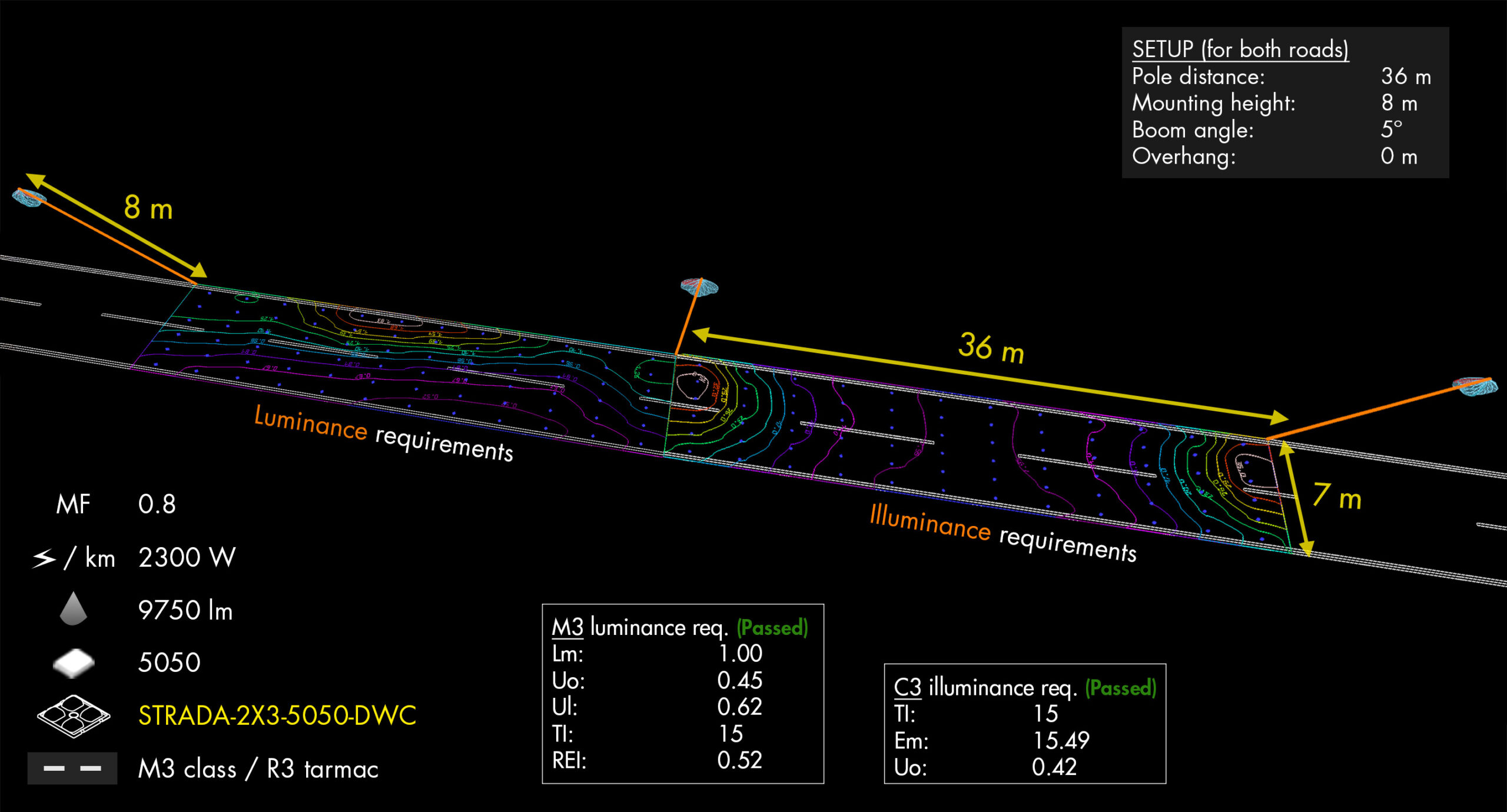Click the orange Luminance requirements label
Screen dimensions: 1507x812
click(x=311, y=423)
